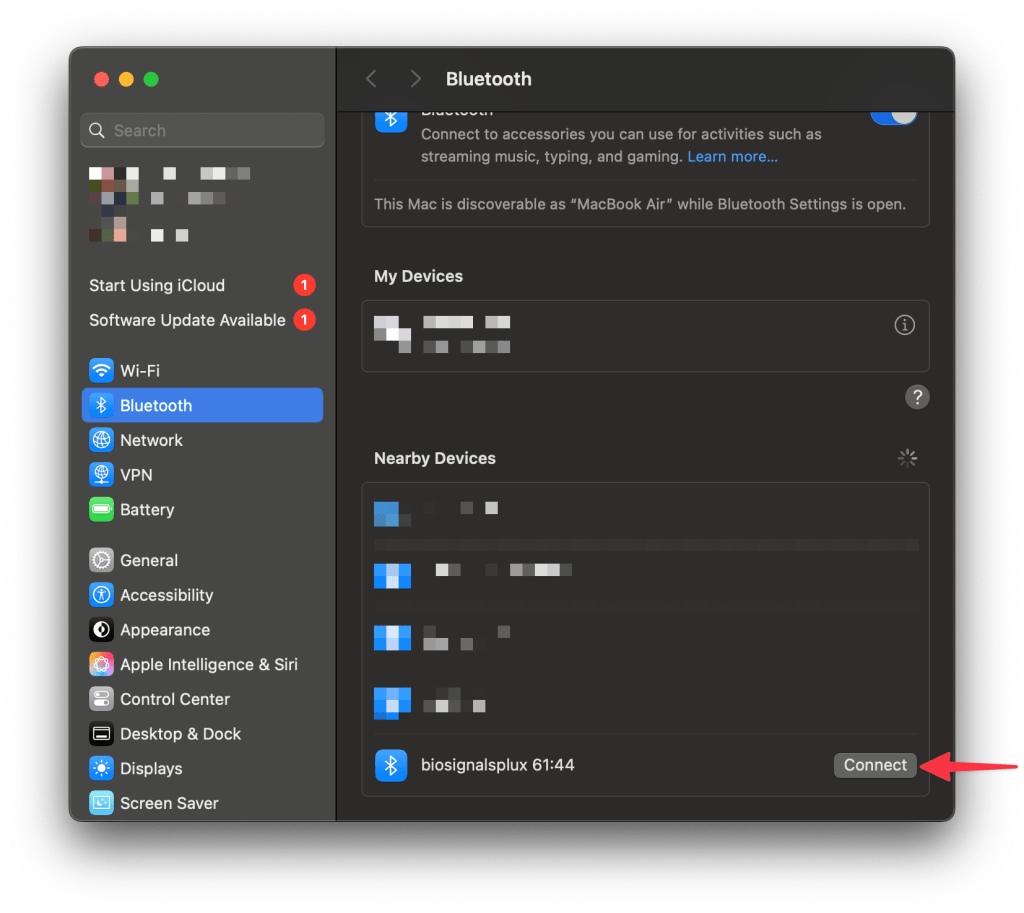Open Bluetooth help question mark
The width and height of the screenshot is (1024, 913).
[x=917, y=396]
